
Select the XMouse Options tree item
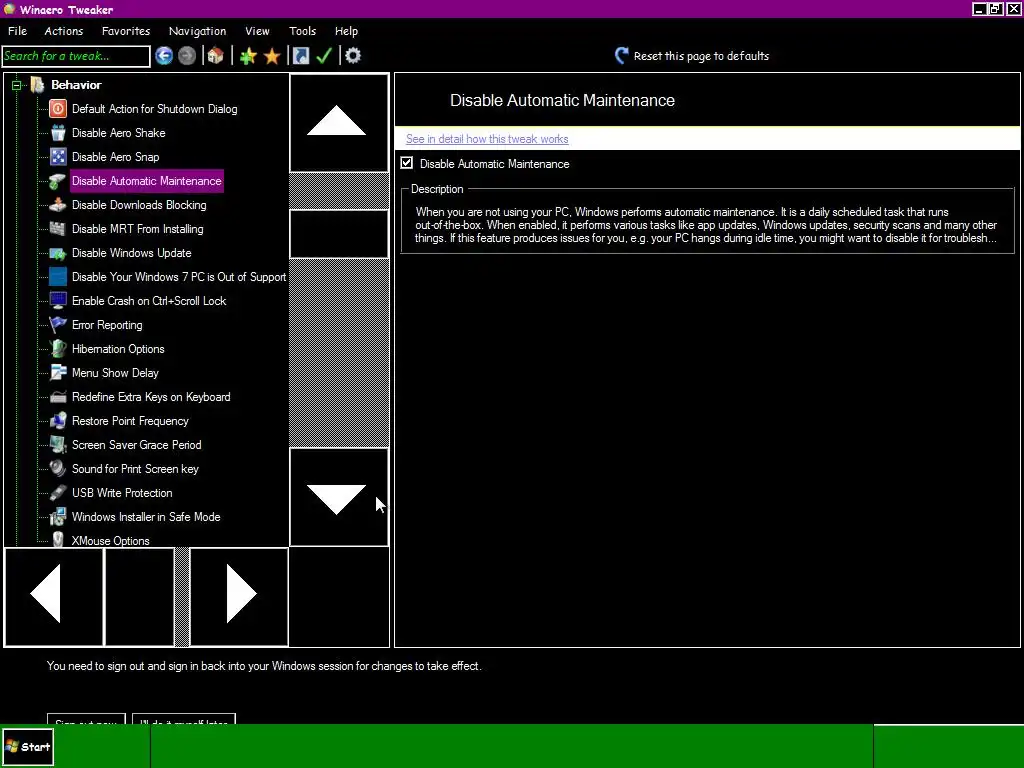coord(110,541)
